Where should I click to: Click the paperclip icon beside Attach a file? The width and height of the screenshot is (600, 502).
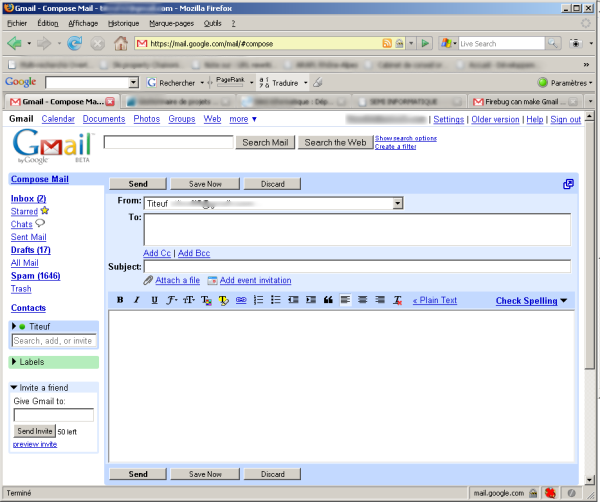pos(148,280)
